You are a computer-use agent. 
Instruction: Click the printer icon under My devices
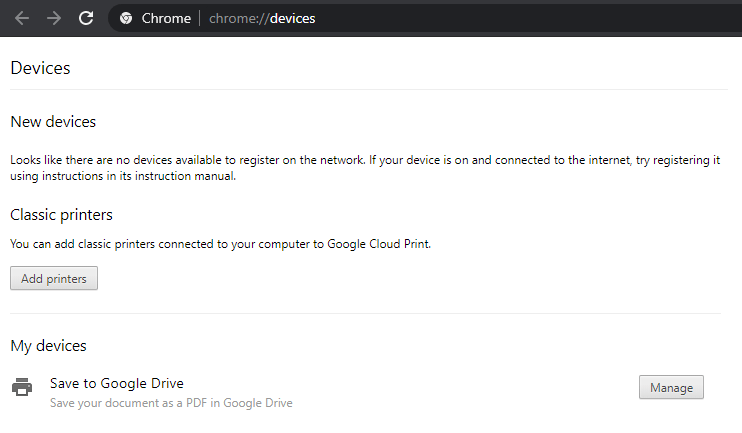(21, 387)
